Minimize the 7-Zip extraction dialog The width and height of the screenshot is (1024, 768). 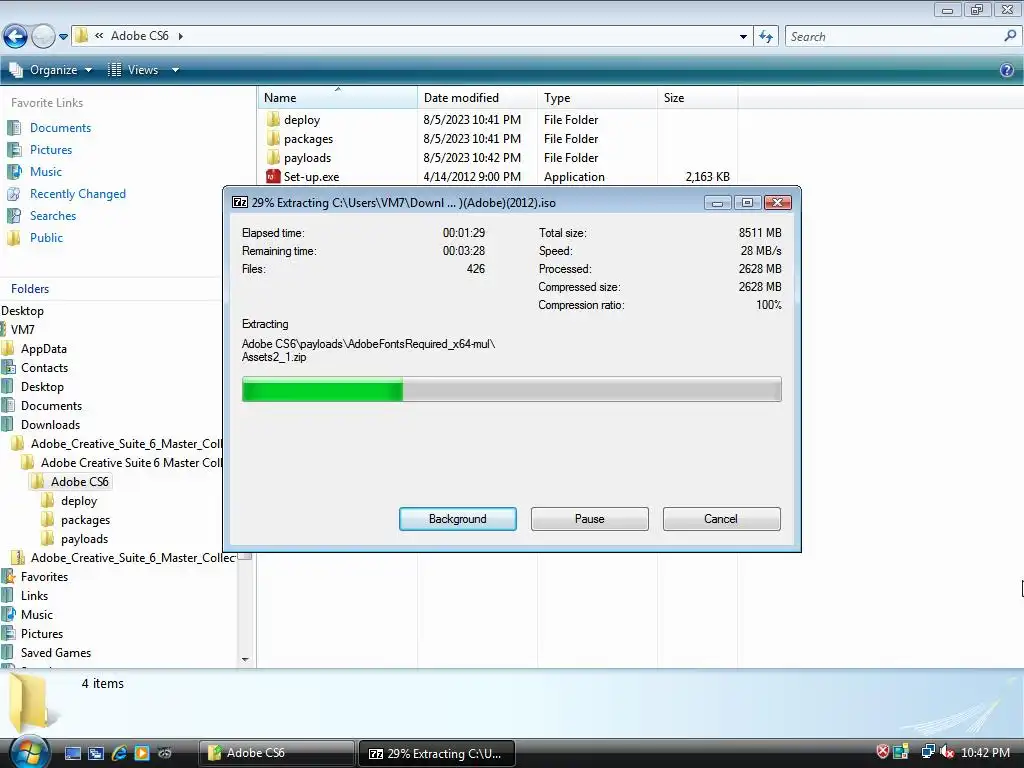pyautogui.click(x=717, y=202)
